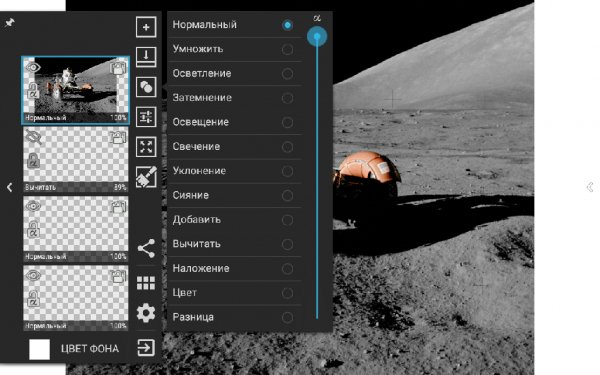Open the white background color swatch

[x=39, y=349]
